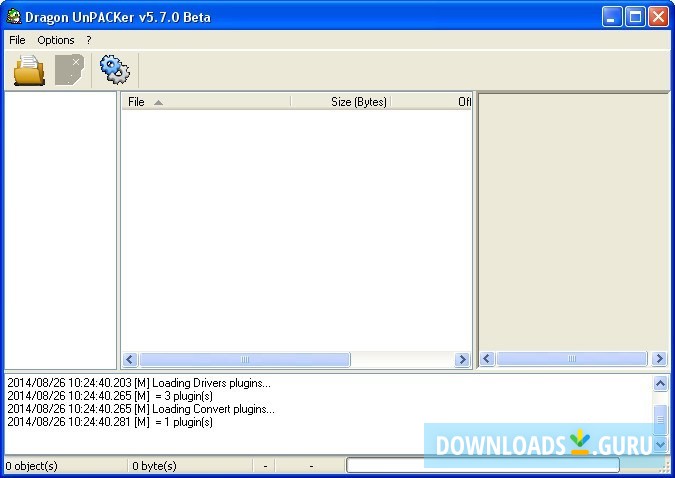Open the ? help menu
The height and width of the screenshot is (478, 675).
pyautogui.click(x=89, y=40)
